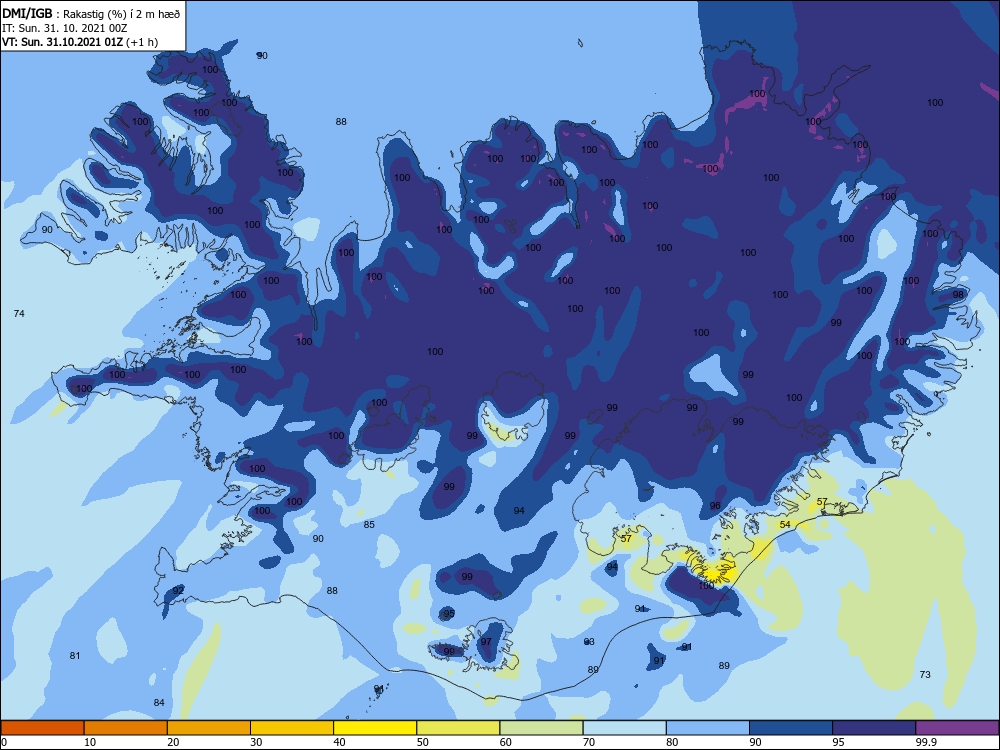The image size is (1000, 750).
Task: Select the '60' tick label on the legend
Action: (506, 742)
